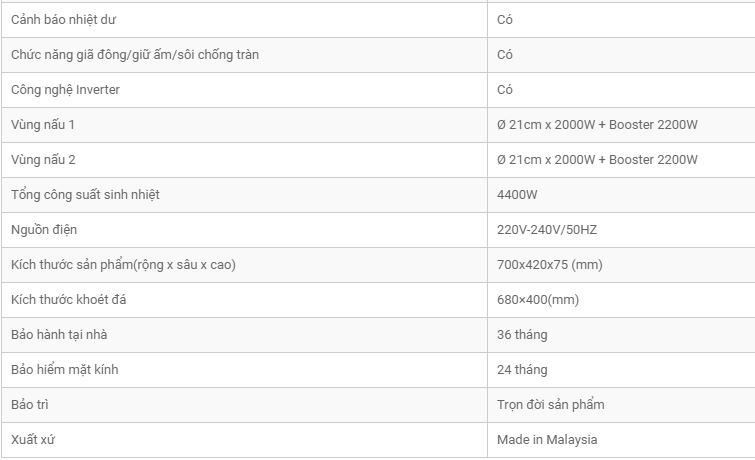This screenshot has width=755, height=460.
Task: Click the '700x420x75 (mm)' dimension value
Action: coord(549,265)
